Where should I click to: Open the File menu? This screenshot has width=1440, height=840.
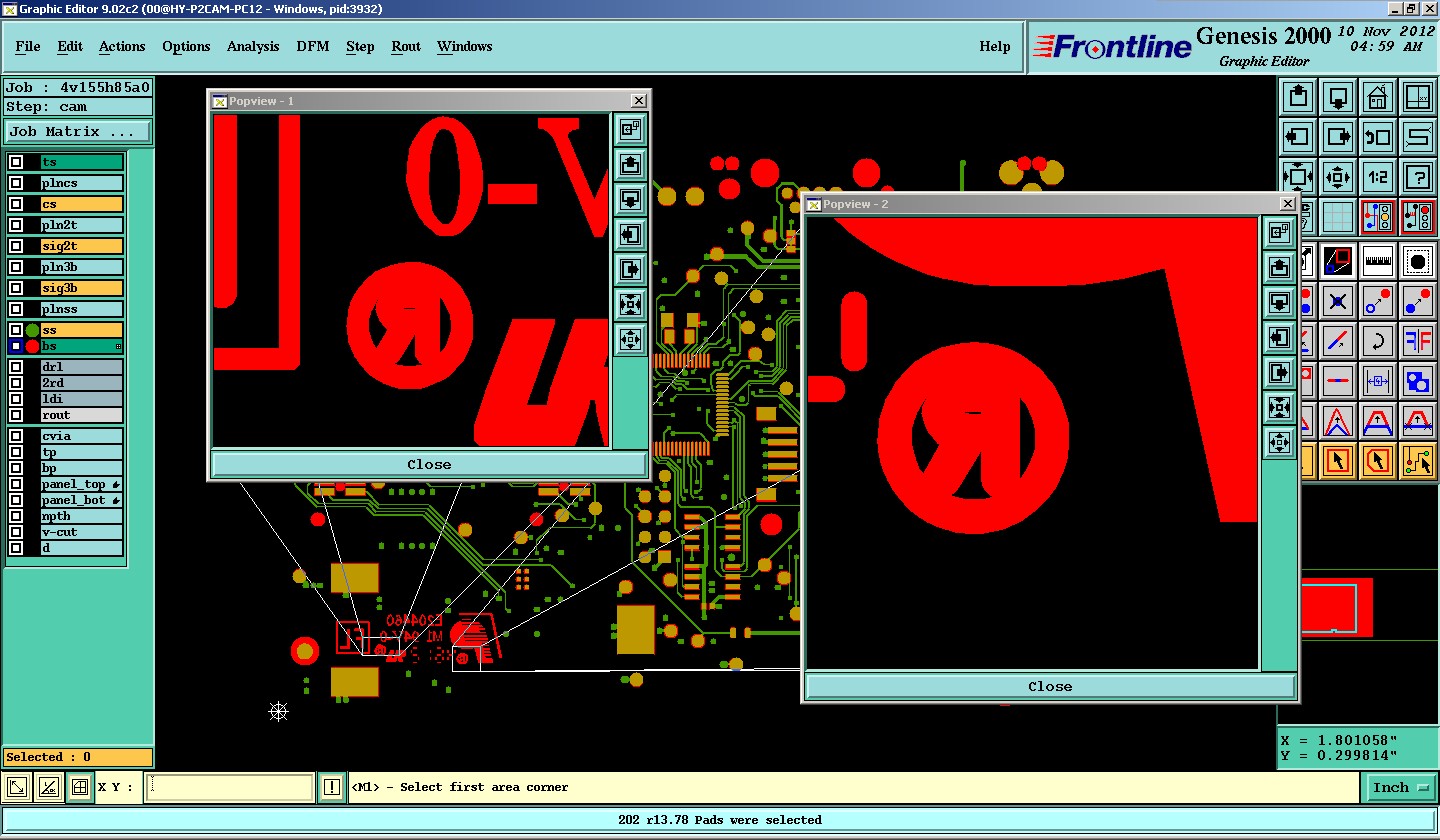[28, 46]
